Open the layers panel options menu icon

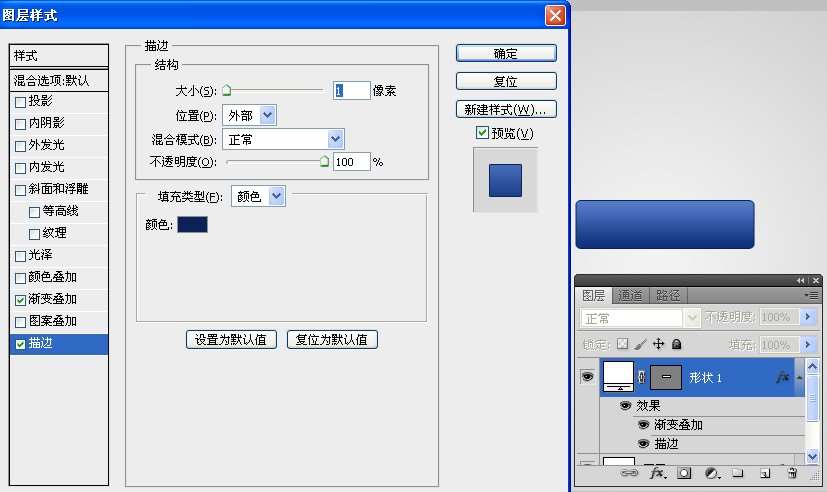click(811, 295)
